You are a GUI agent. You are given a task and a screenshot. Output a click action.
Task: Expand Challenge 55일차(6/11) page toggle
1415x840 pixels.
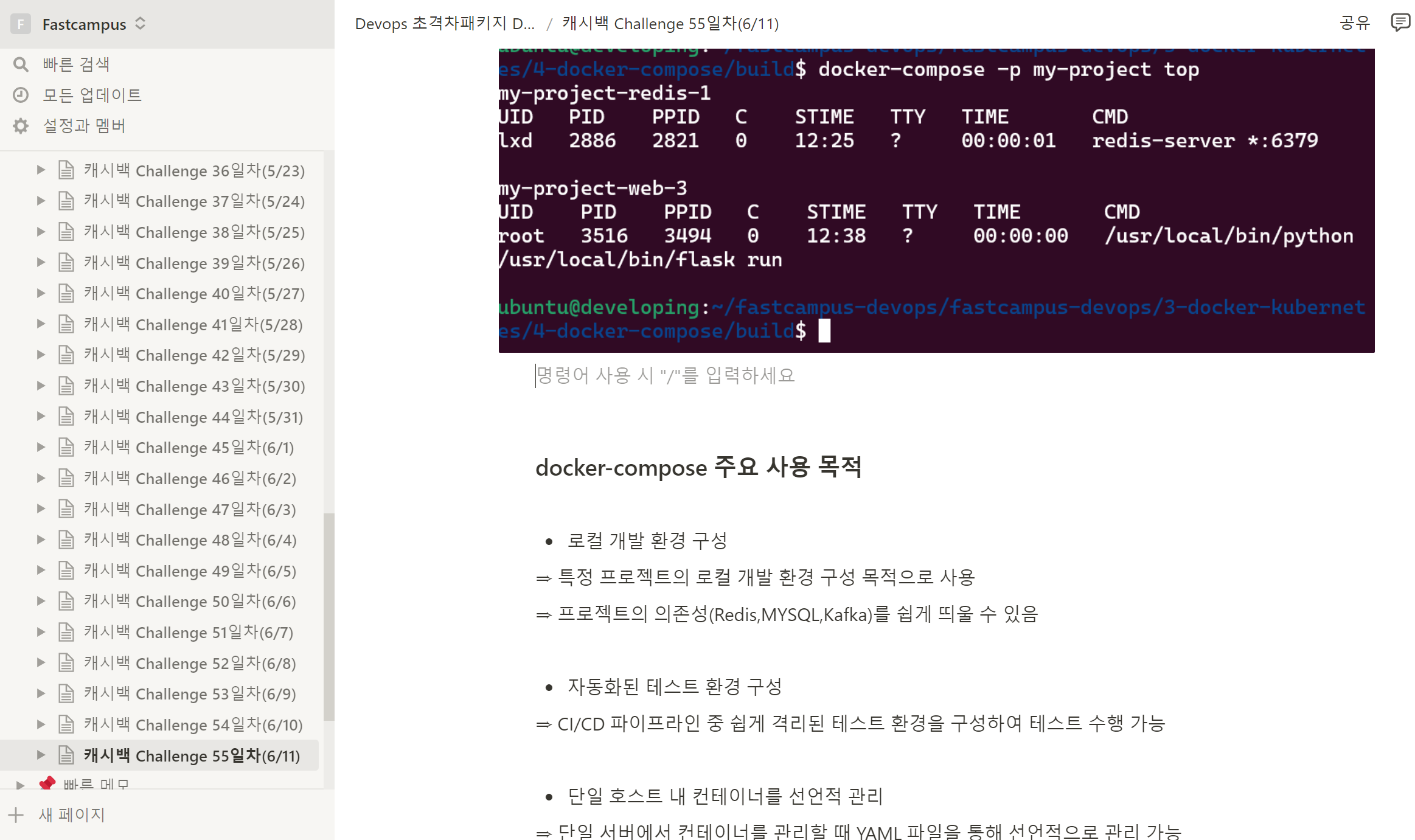(x=41, y=755)
